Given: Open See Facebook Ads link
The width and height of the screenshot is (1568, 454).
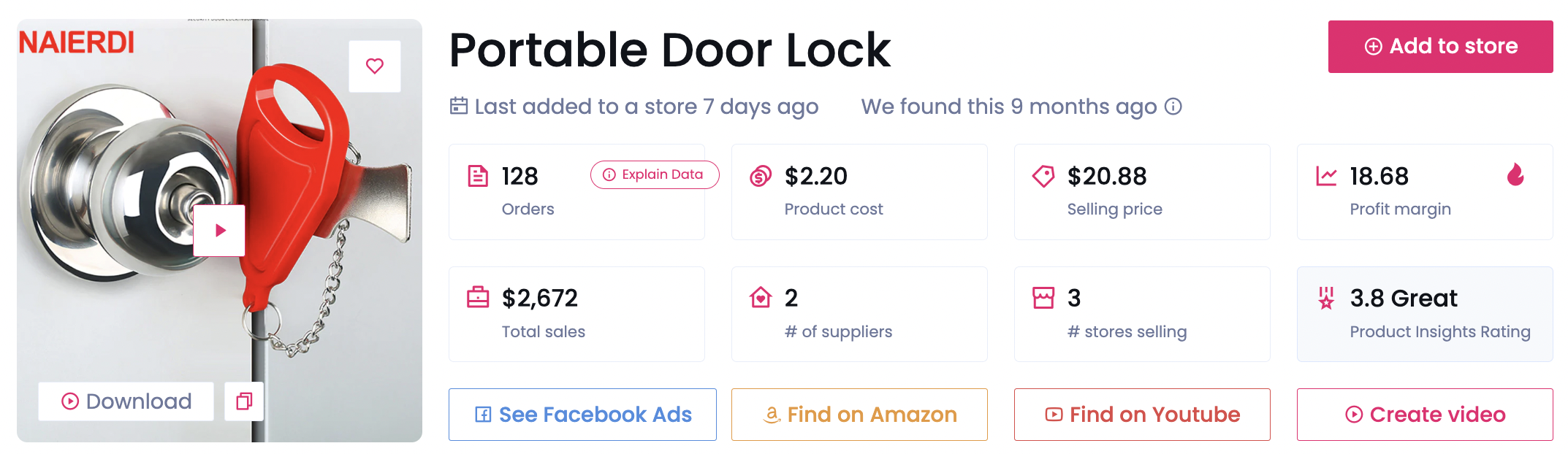Looking at the screenshot, I should click(582, 415).
